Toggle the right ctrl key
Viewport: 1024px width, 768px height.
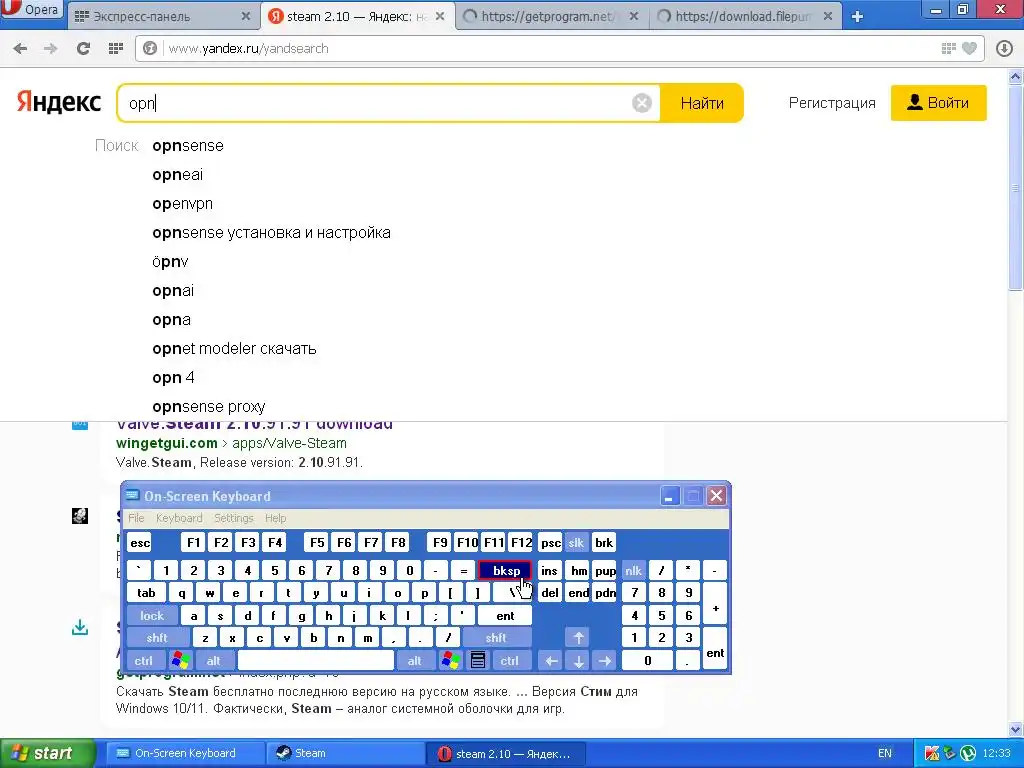(509, 661)
